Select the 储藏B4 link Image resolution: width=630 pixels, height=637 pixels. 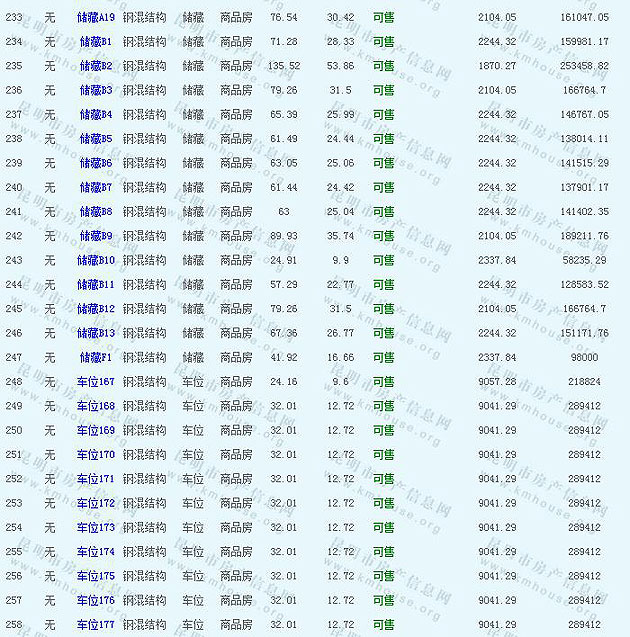pyautogui.click(x=96, y=115)
